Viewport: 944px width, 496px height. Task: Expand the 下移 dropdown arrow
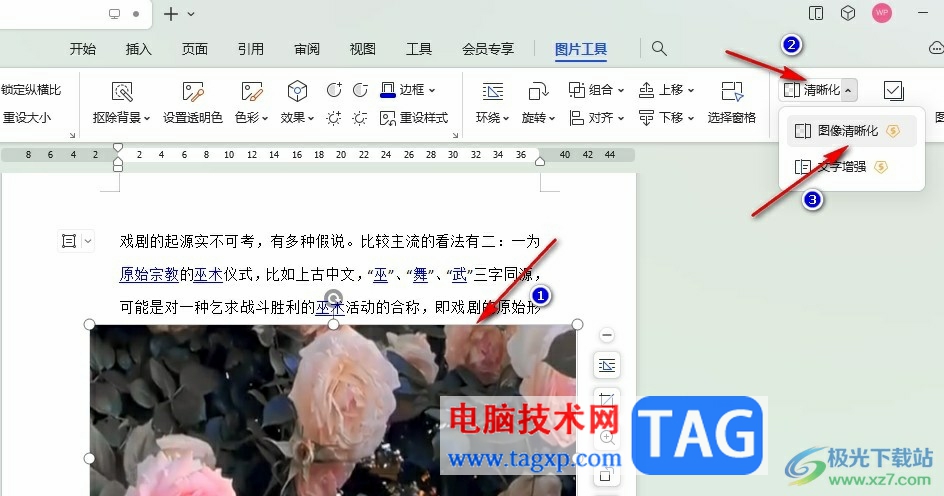[691, 118]
